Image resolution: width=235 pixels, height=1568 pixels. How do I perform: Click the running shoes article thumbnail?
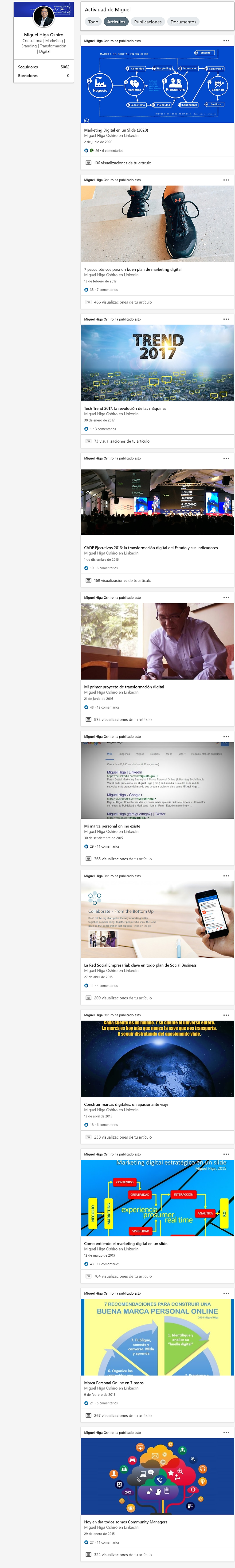pyautogui.click(x=157, y=224)
